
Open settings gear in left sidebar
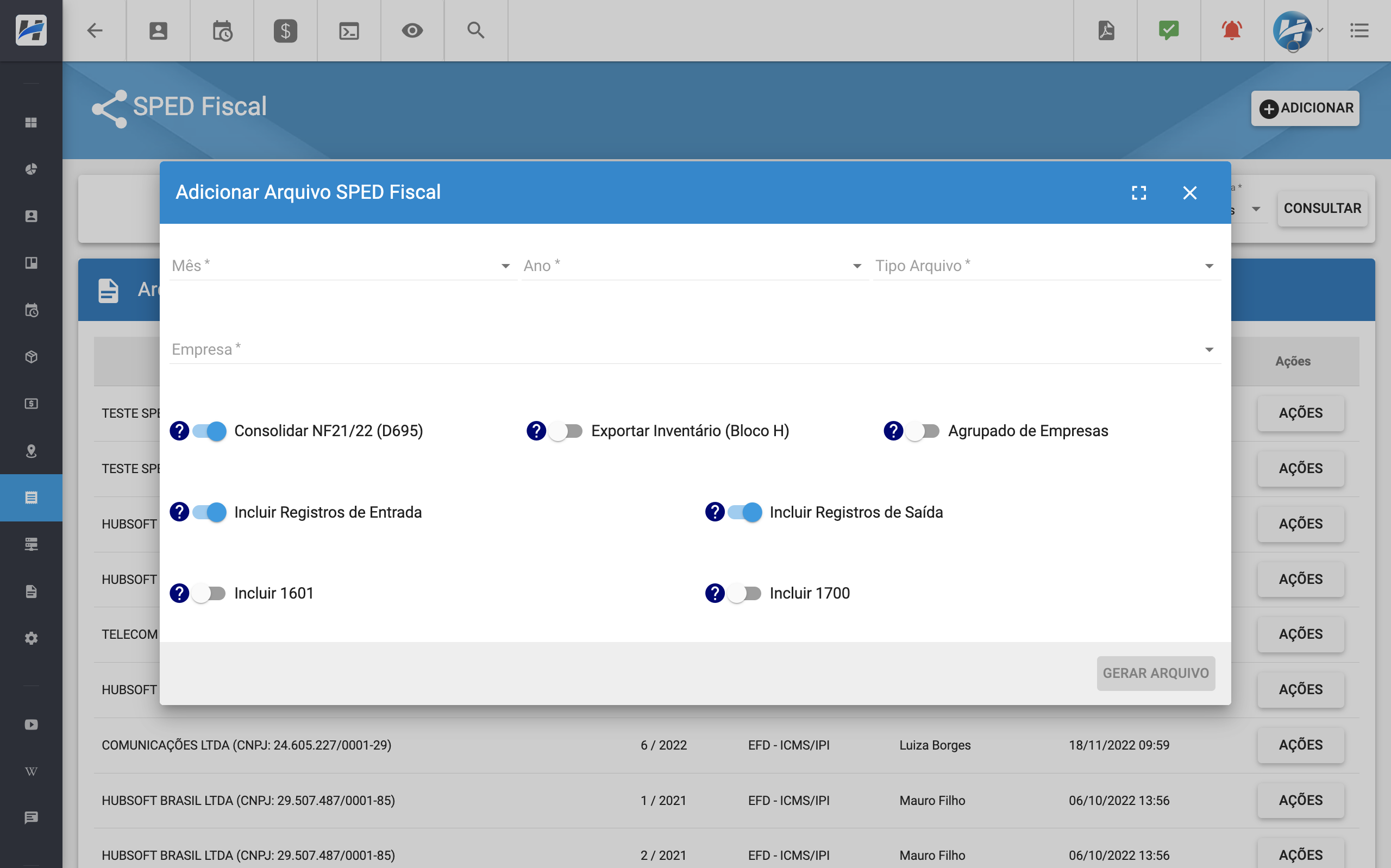[x=31, y=638]
